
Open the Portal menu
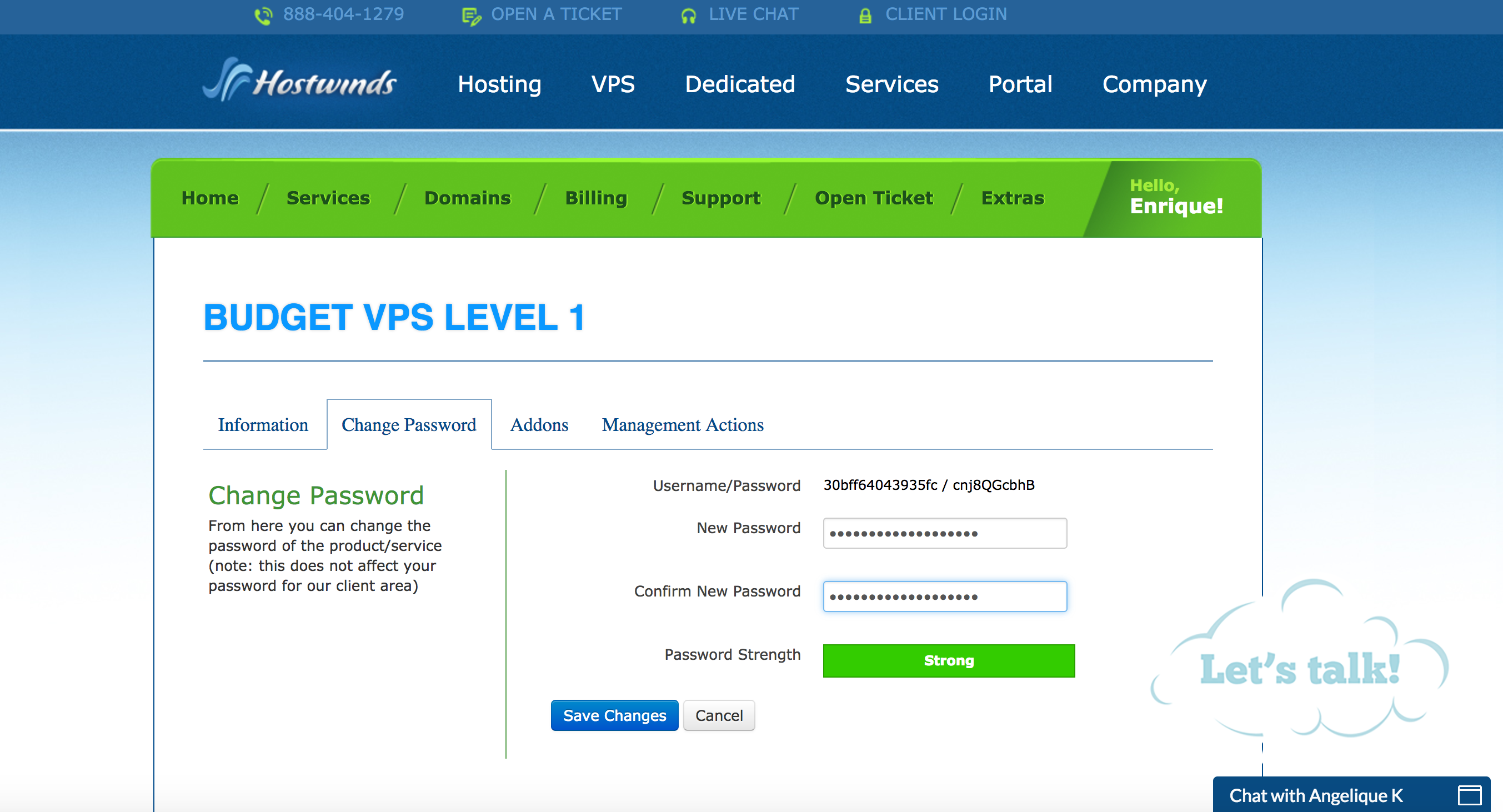pos(1020,84)
